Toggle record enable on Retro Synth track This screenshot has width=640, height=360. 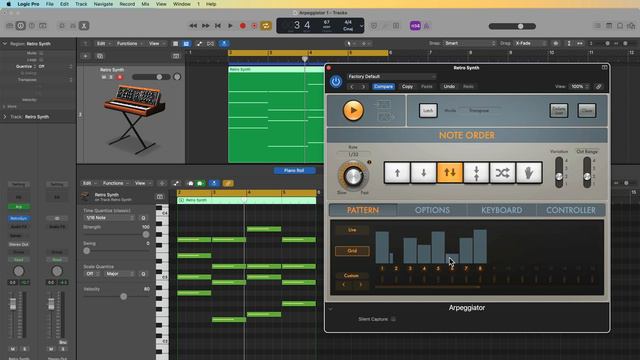click(120, 77)
